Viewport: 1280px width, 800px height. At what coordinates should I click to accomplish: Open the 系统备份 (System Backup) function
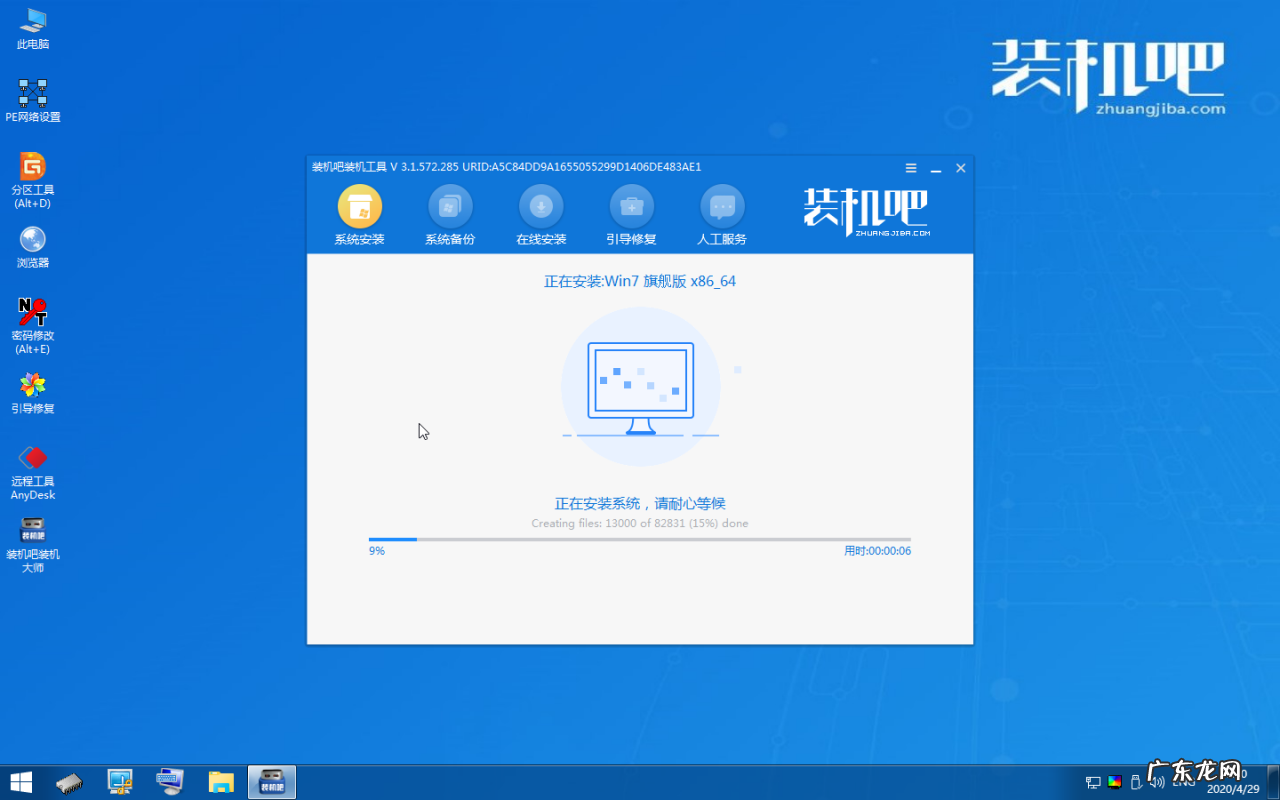point(450,213)
